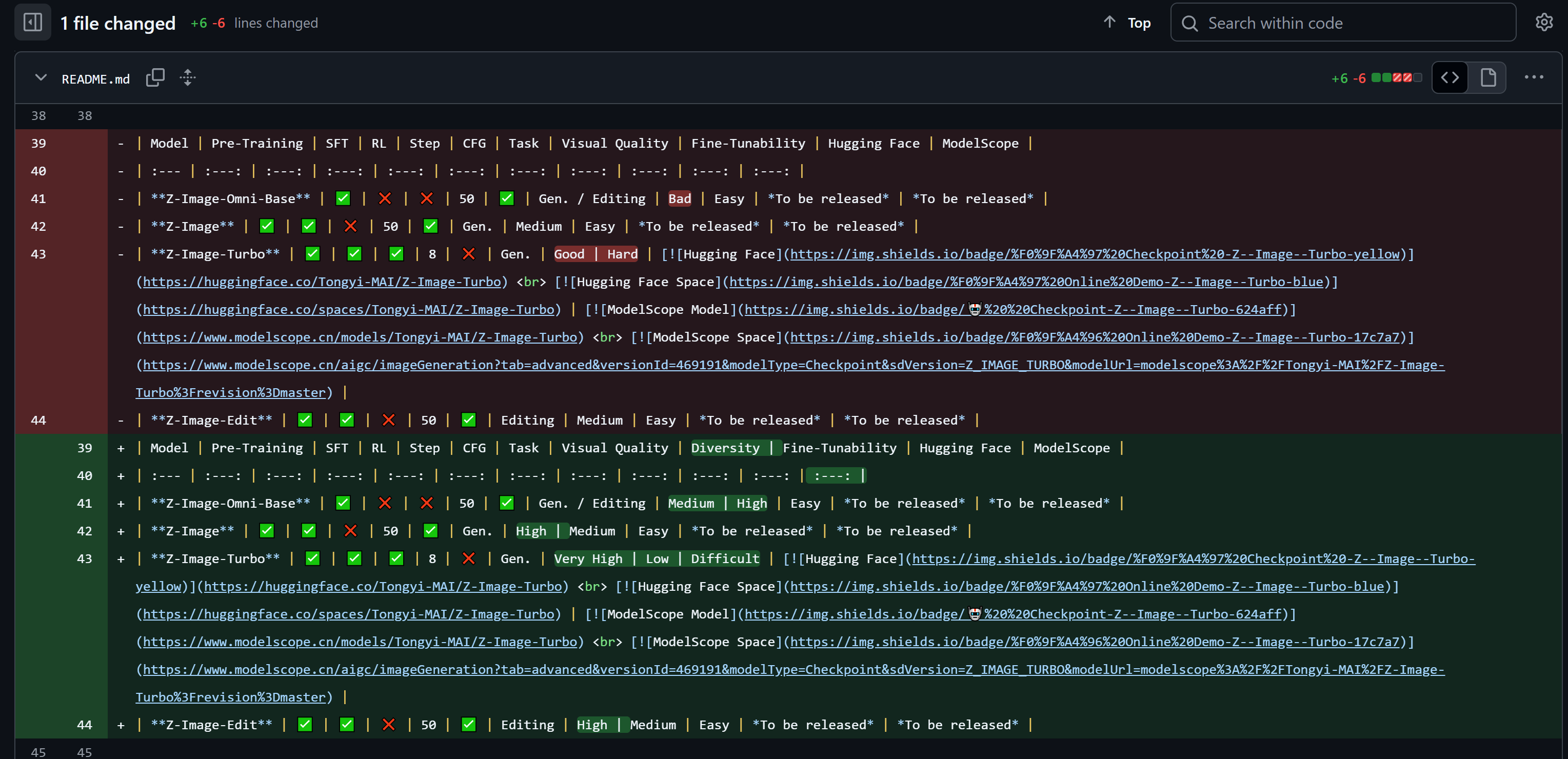Screen dimensions: 1568x759
Task: Click the search magnifier icon
Action: (1189, 23)
